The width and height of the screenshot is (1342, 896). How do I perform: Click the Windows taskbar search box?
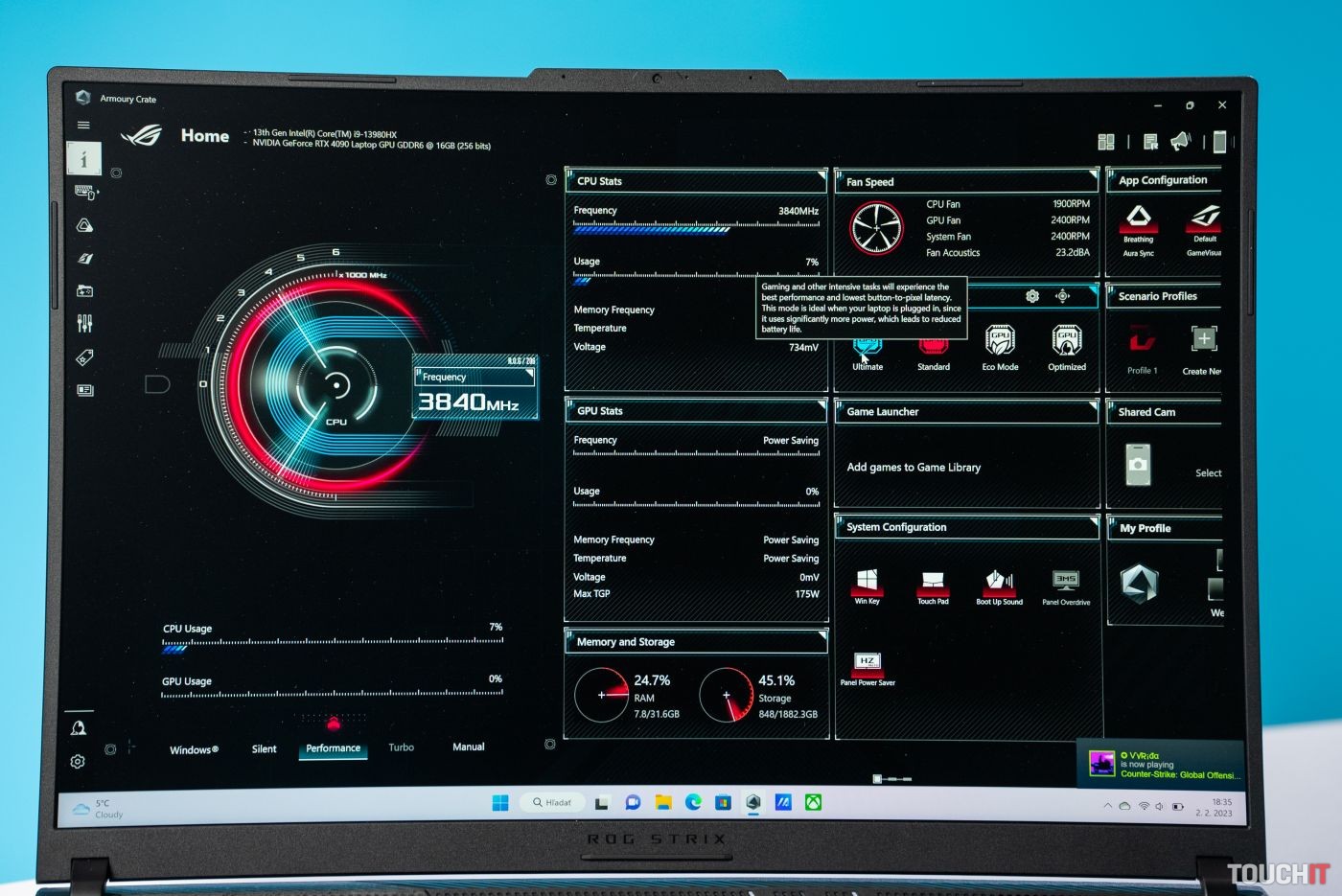[x=552, y=802]
